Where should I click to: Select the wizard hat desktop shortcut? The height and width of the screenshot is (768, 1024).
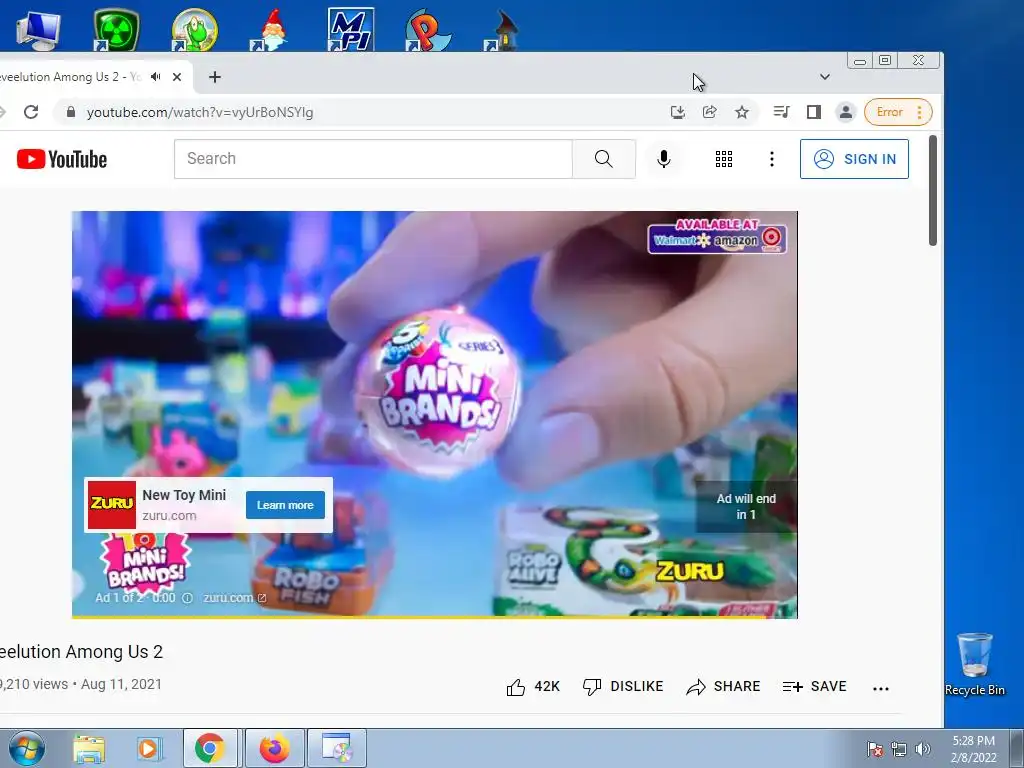tap(504, 29)
